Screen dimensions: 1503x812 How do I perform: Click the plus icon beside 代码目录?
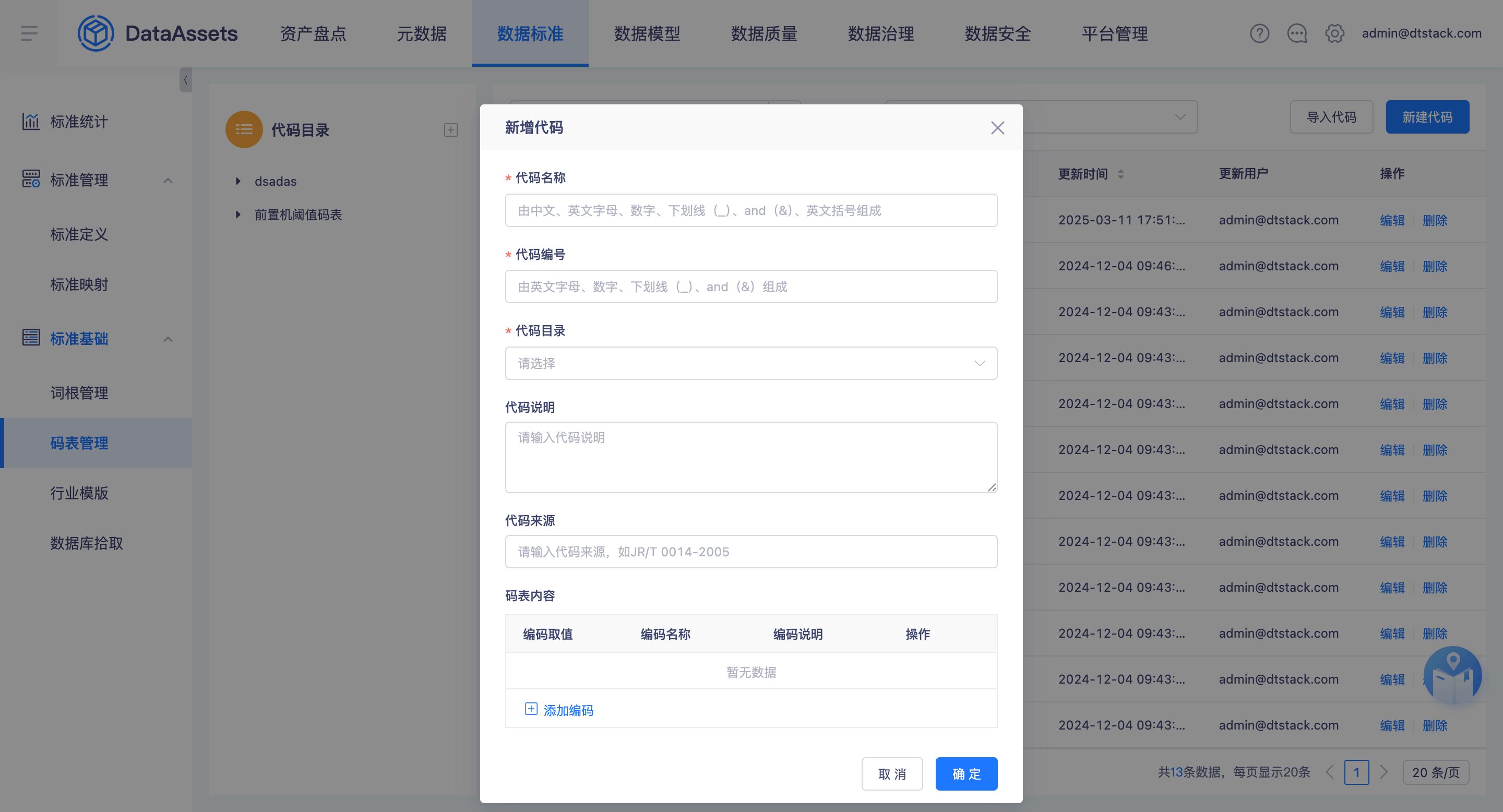tap(450, 129)
